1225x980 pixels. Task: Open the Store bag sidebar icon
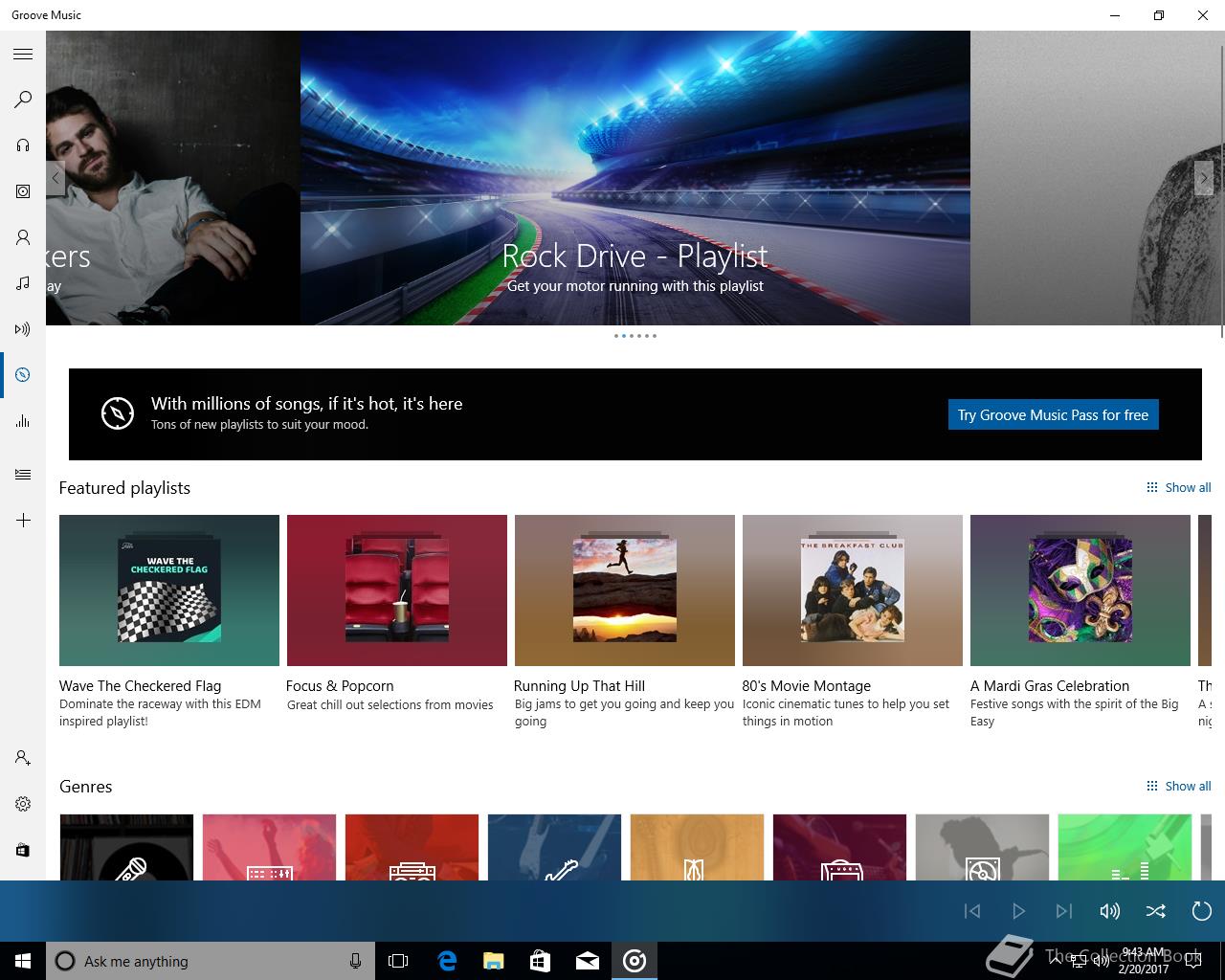23,850
